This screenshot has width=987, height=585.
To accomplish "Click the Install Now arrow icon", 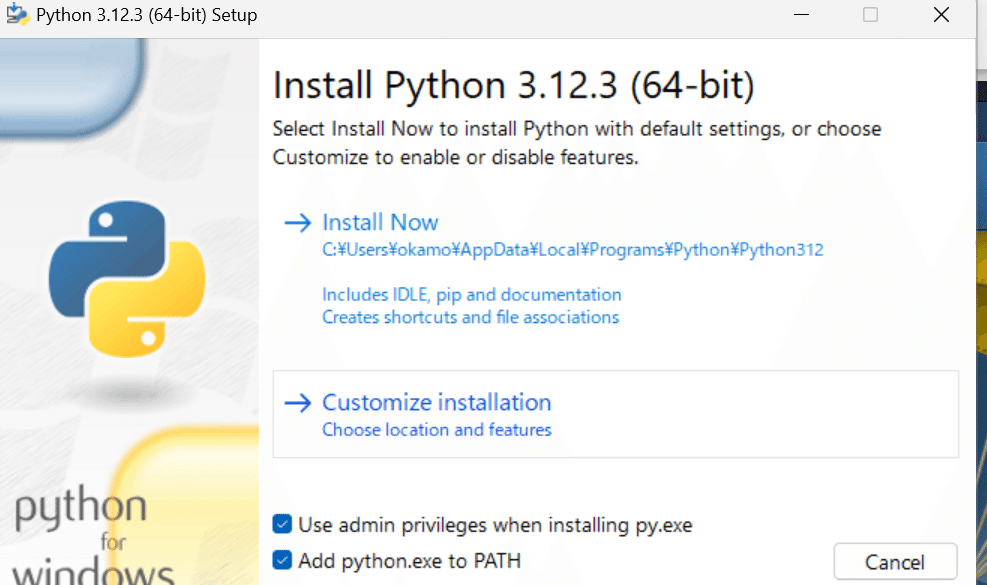I will click(298, 222).
